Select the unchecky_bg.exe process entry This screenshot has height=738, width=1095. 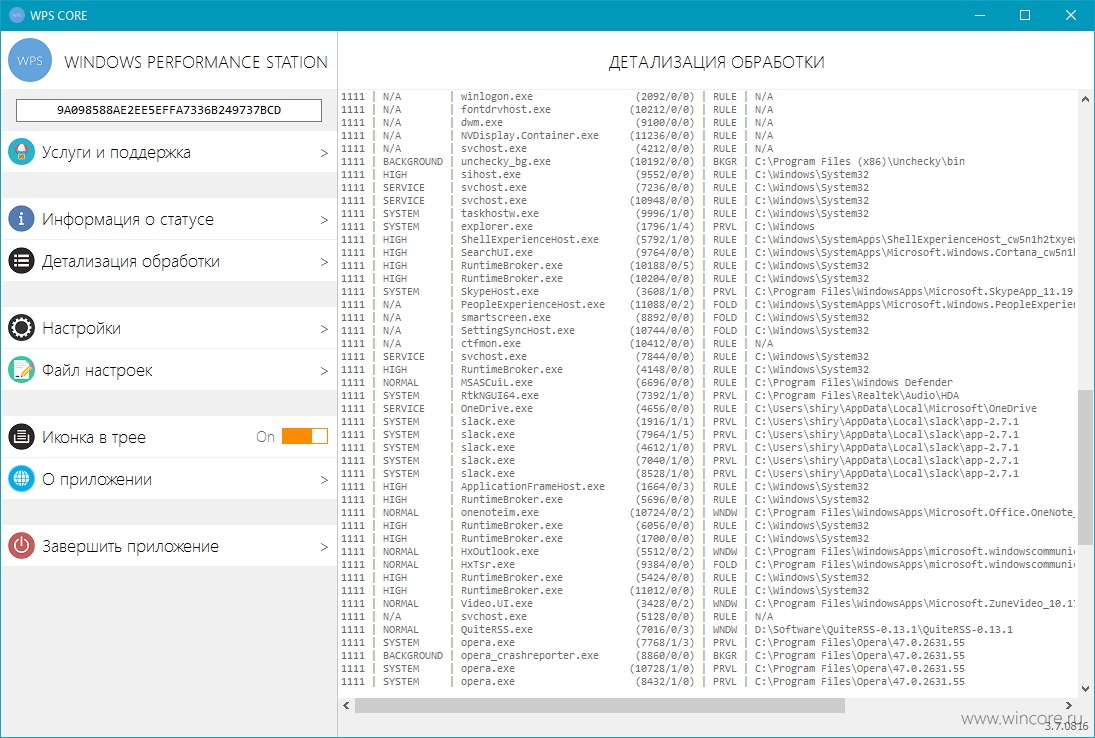pyautogui.click(x=708, y=161)
